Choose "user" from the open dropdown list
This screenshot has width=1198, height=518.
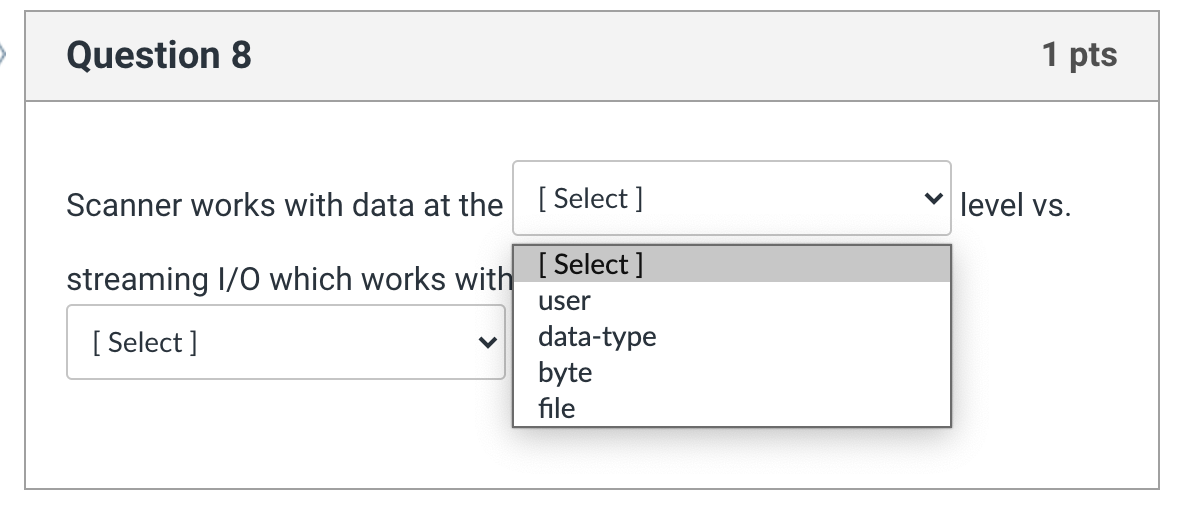565,301
